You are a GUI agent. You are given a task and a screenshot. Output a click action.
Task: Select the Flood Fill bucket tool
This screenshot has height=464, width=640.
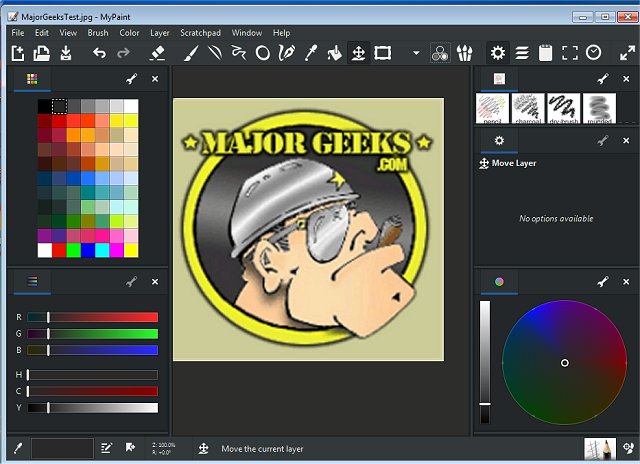tap(335, 52)
